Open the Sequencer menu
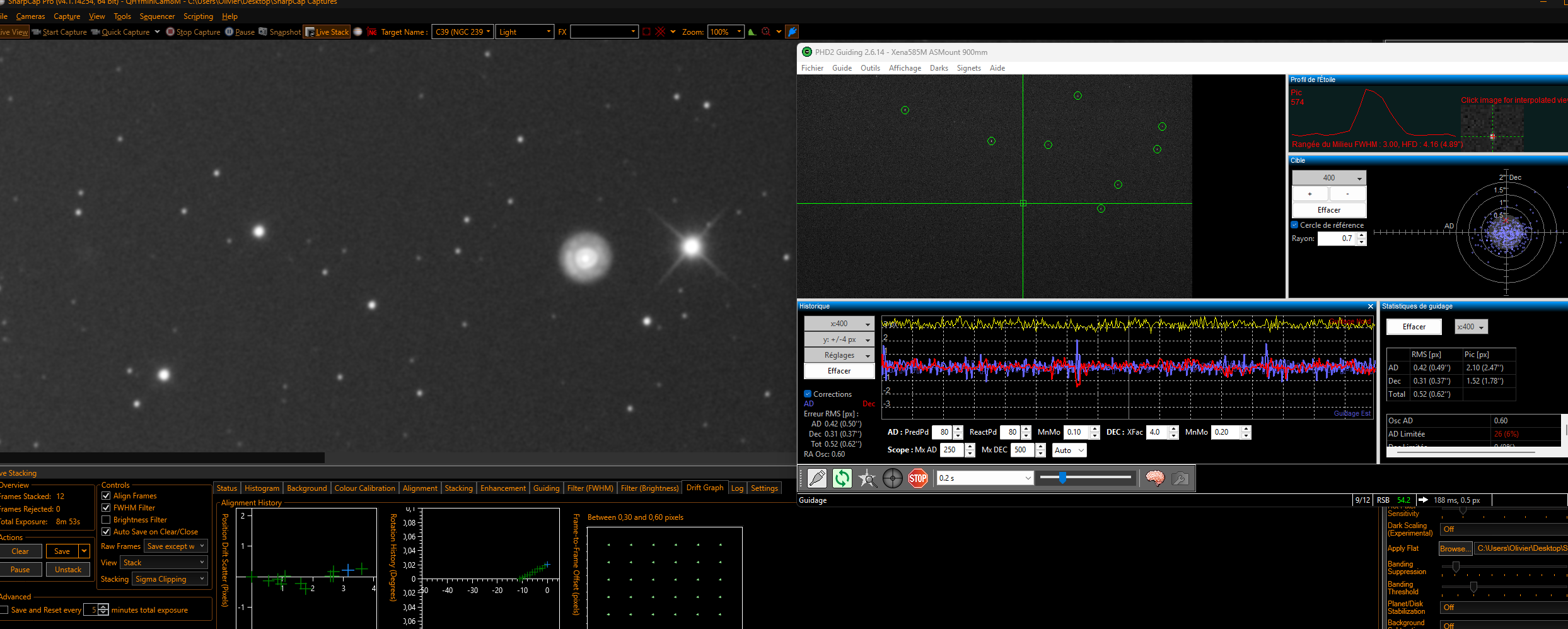The image size is (1568, 629). coord(157,16)
